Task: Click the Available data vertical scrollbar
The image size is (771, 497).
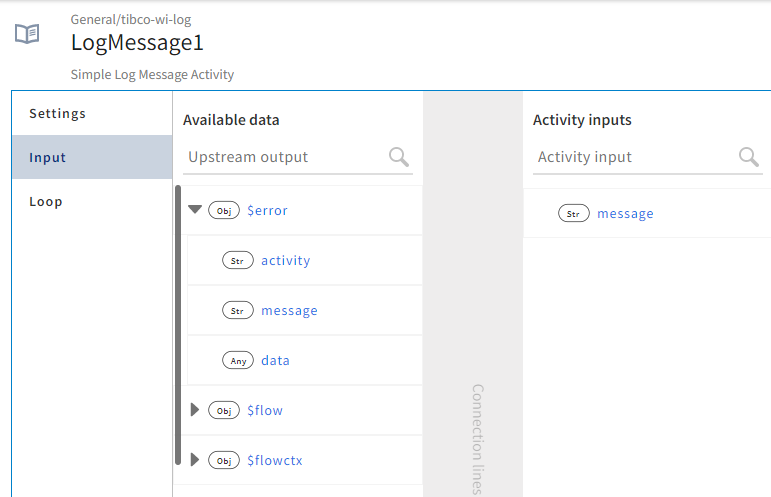Action: [x=178, y=320]
